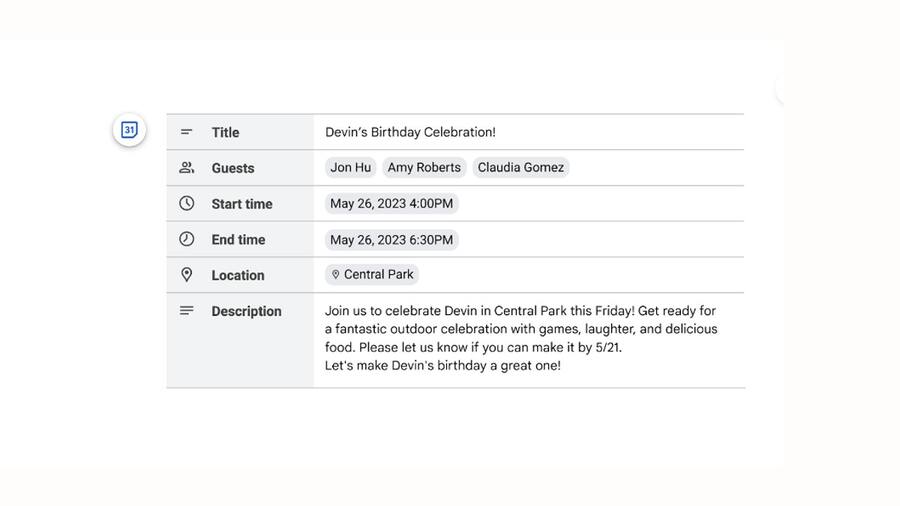Click into the event description paragraph
This screenshot has height=506, width=900.
pos(521,338)
